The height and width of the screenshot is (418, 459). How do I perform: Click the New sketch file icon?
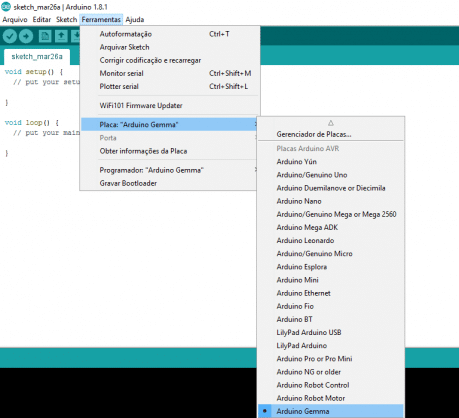pyautogui.click(x=45, y=36)
